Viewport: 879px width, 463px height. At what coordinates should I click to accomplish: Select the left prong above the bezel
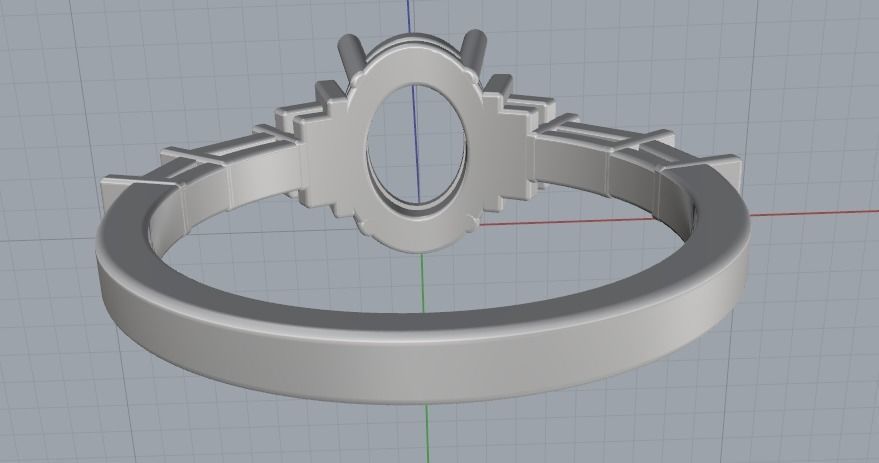tap(350, 58)
